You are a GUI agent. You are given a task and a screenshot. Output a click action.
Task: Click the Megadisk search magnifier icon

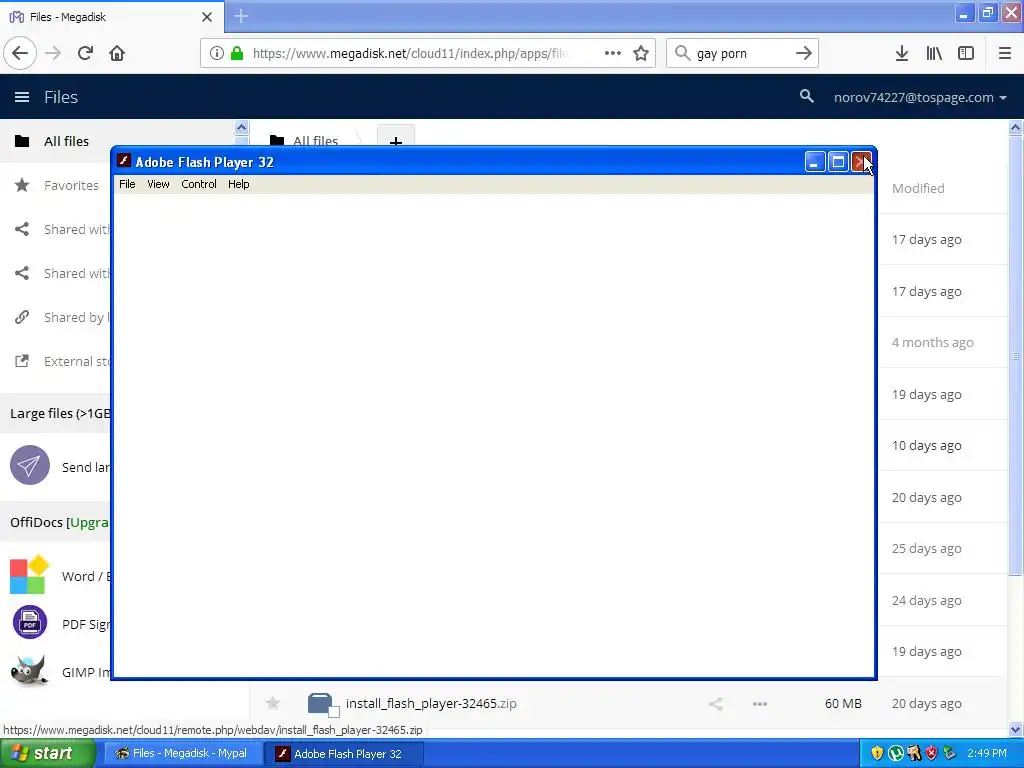[807, 97]
